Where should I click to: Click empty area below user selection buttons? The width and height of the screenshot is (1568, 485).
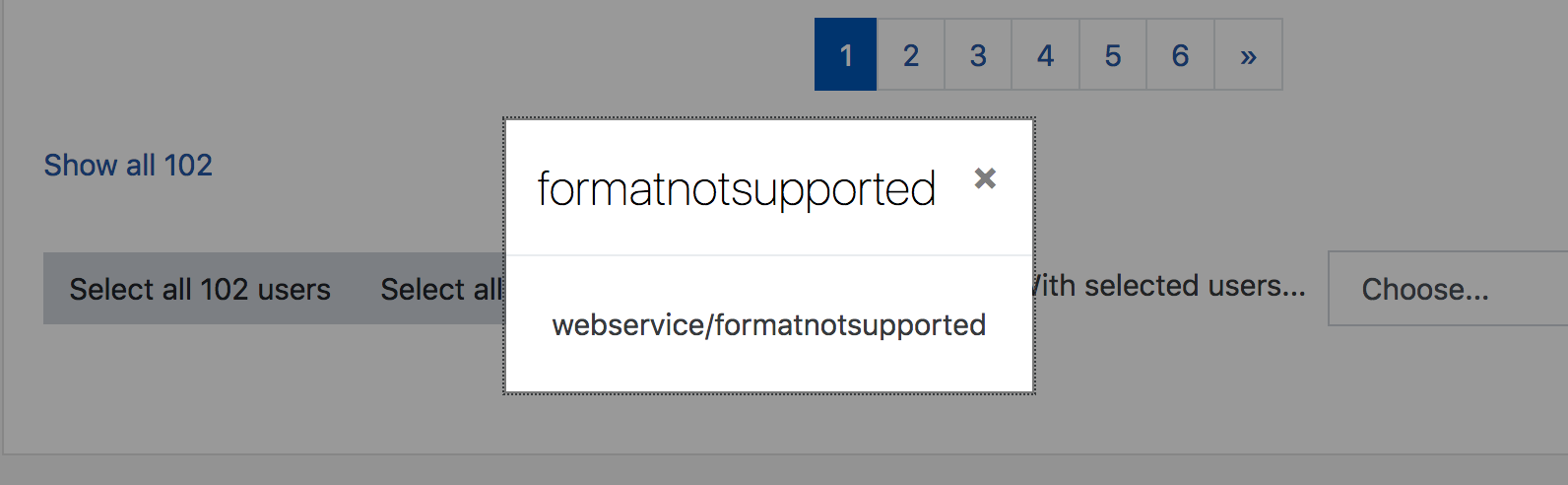tap(246, 389)
